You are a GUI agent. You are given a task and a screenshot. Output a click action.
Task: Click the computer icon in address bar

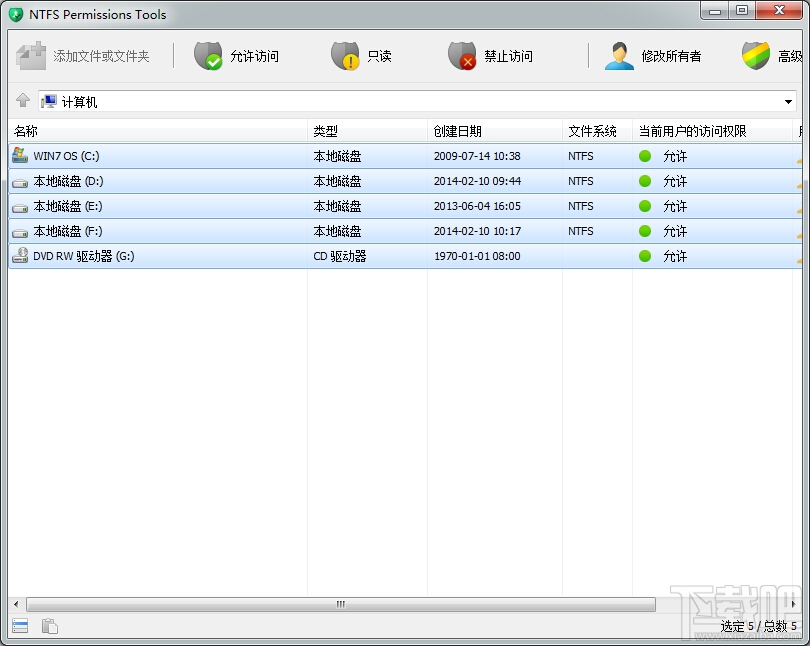point(49,101)
